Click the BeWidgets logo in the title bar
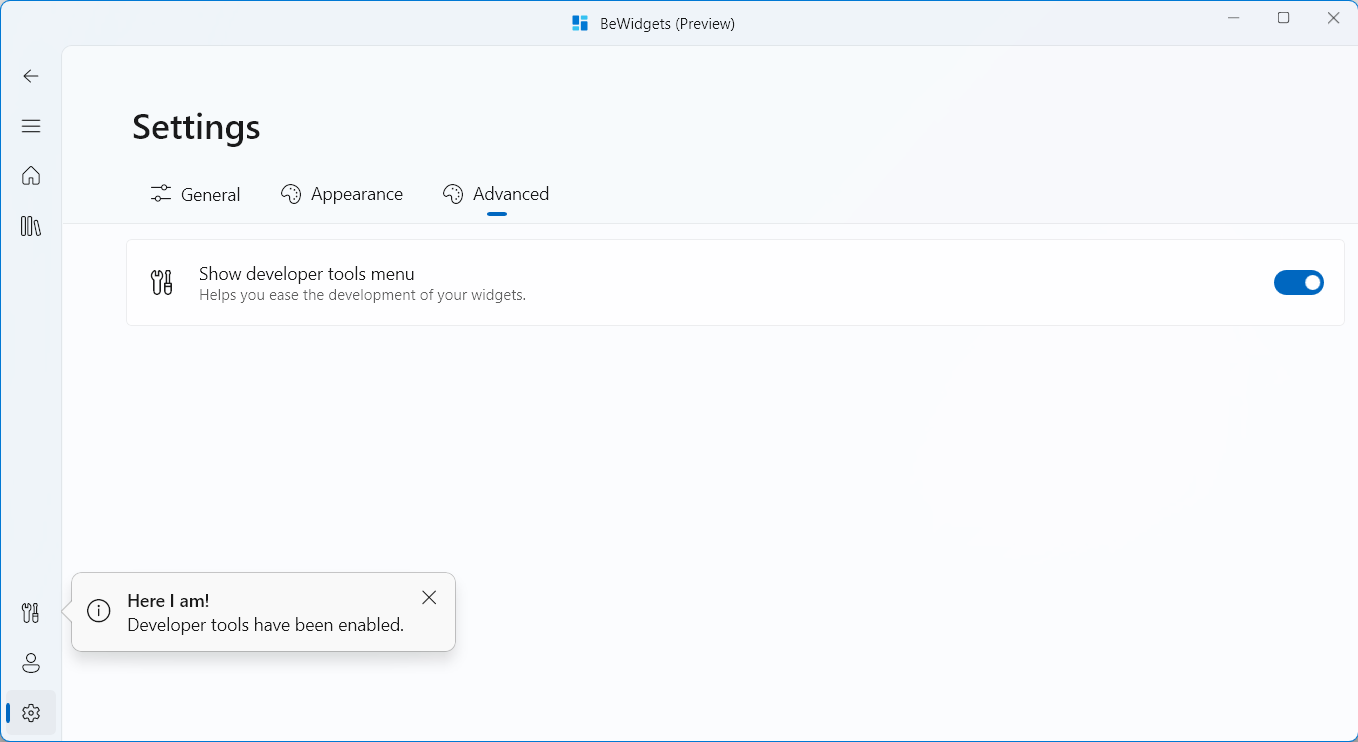The image size is (1358, 742). pyautogui.click(x=580, y=23)
